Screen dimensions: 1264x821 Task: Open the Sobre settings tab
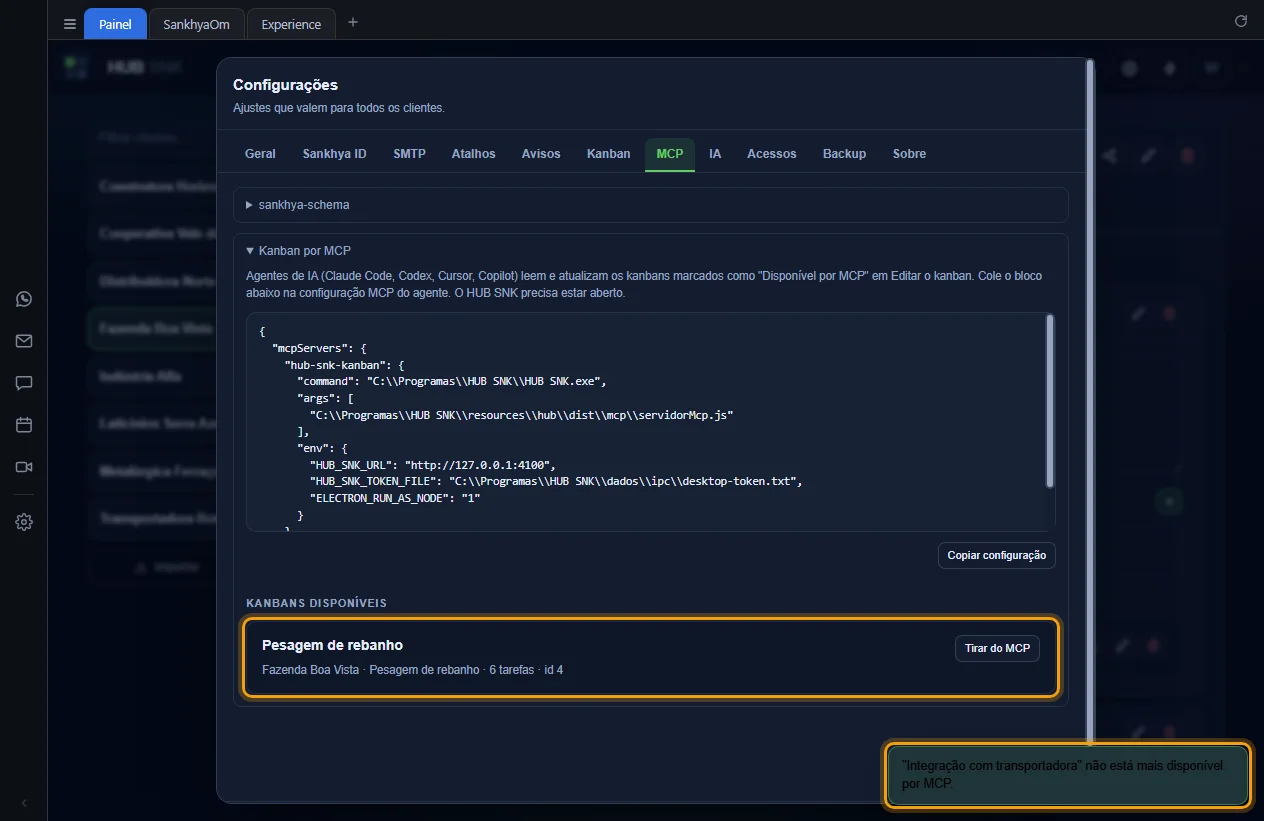coord(909,154)
